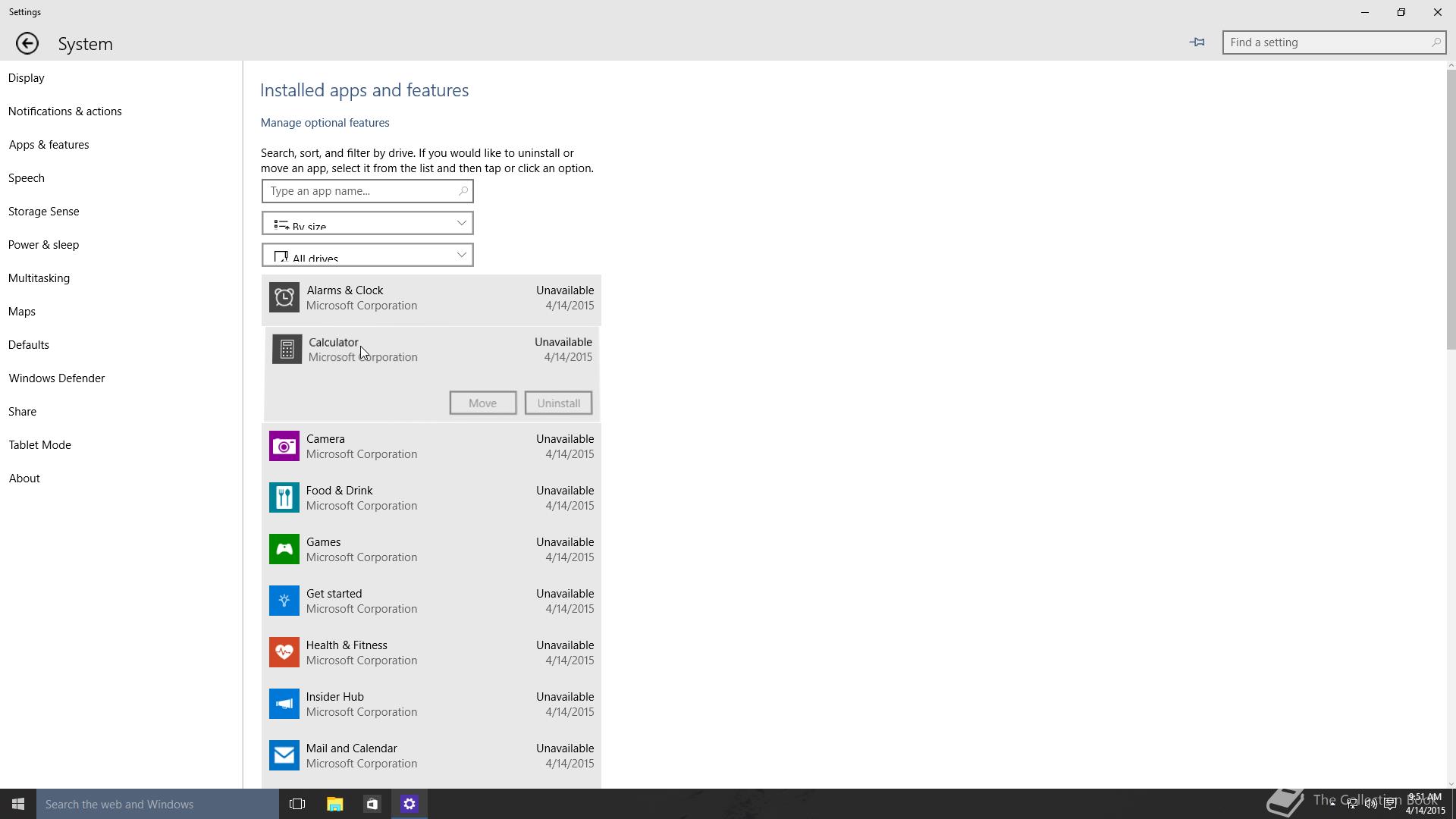Click the magnifier in app name search

point(463,191)
